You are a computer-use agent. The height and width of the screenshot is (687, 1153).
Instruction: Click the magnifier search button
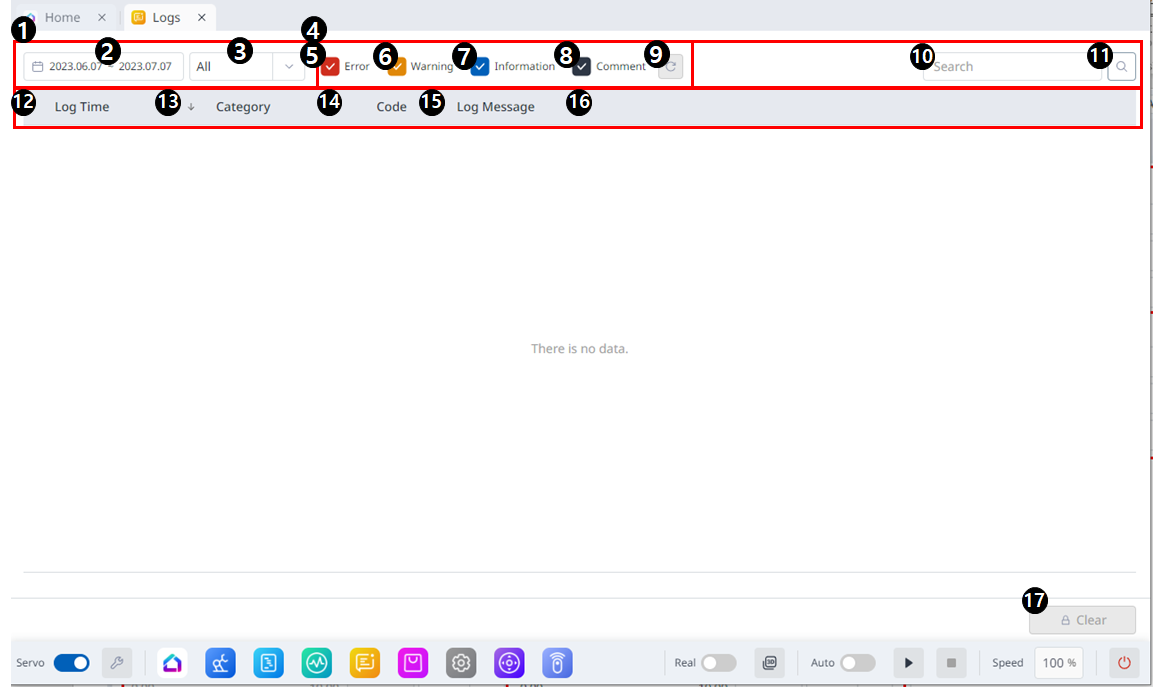tap(1121, 67)
